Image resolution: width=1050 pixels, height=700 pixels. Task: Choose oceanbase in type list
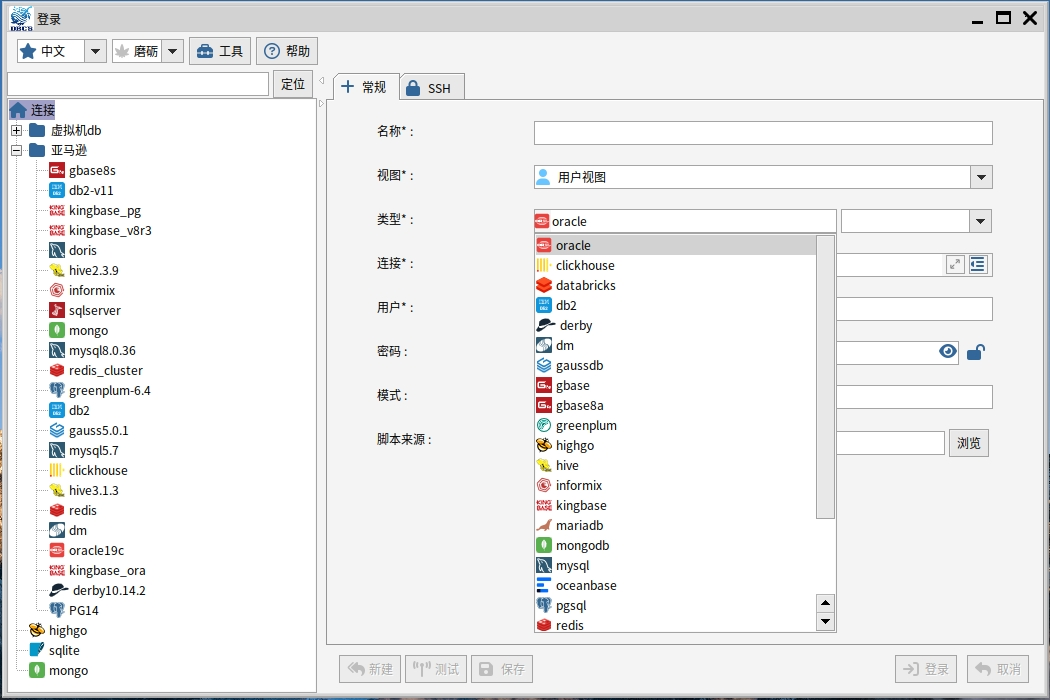click(676, 585)
